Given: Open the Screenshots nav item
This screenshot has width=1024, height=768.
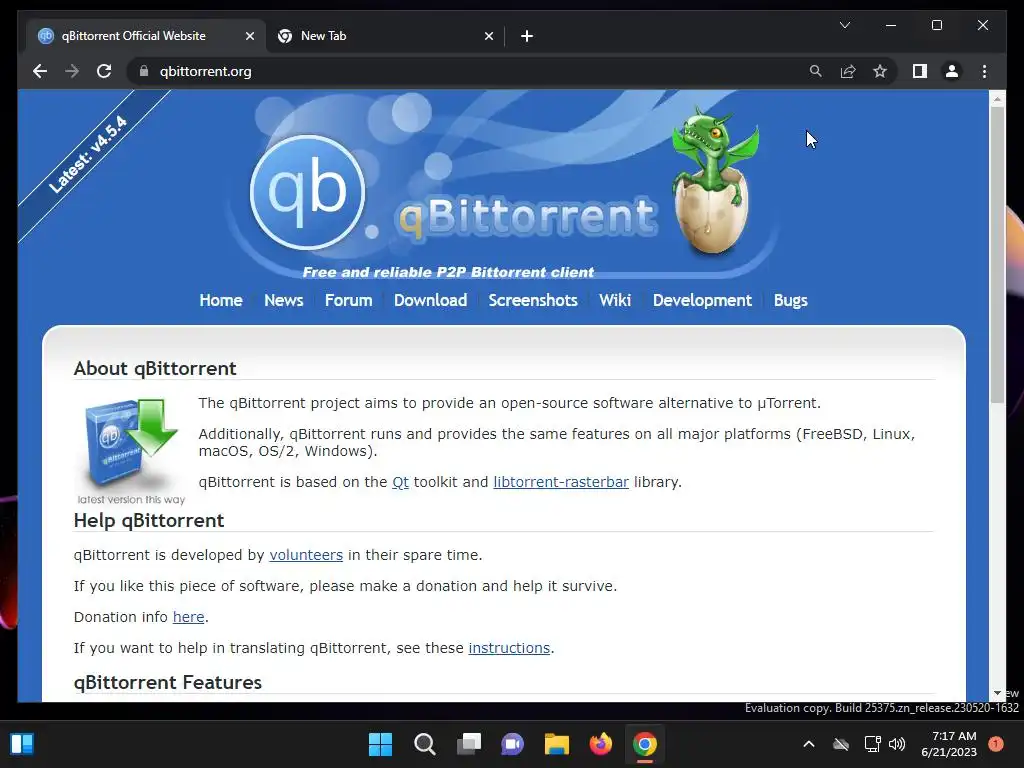Looking at the screenshot, I should click(x=533, y=300).
